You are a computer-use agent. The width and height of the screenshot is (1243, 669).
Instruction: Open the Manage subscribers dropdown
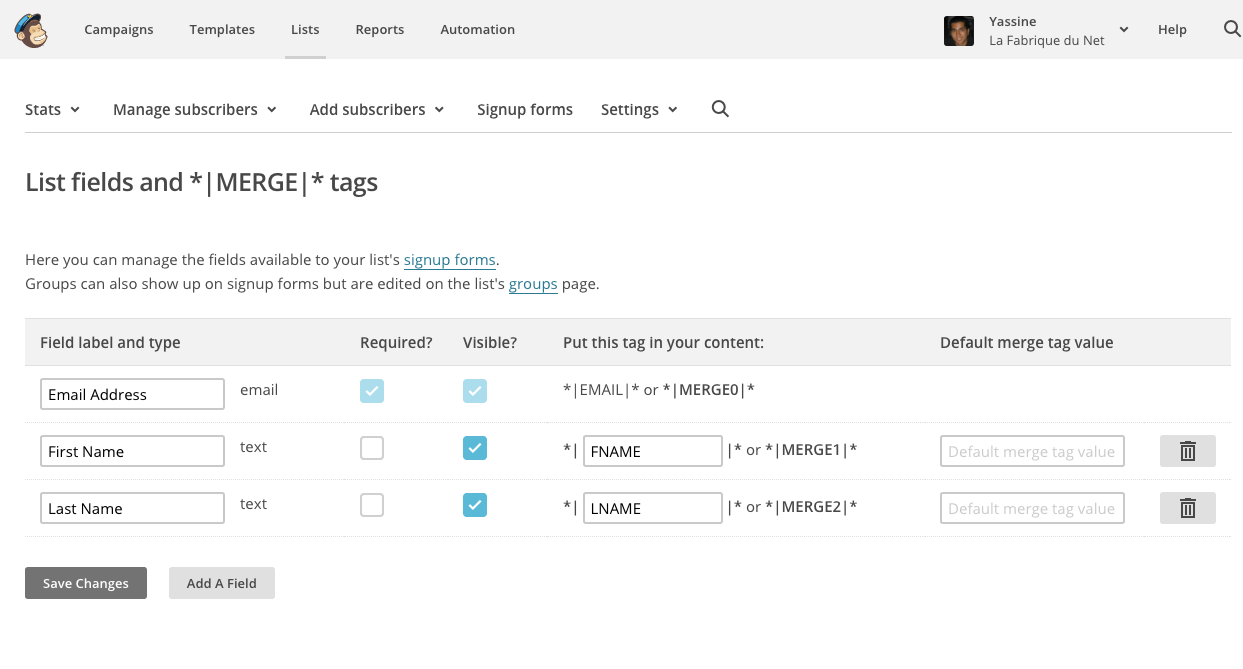pyautogui.click(x=194, y=109)
